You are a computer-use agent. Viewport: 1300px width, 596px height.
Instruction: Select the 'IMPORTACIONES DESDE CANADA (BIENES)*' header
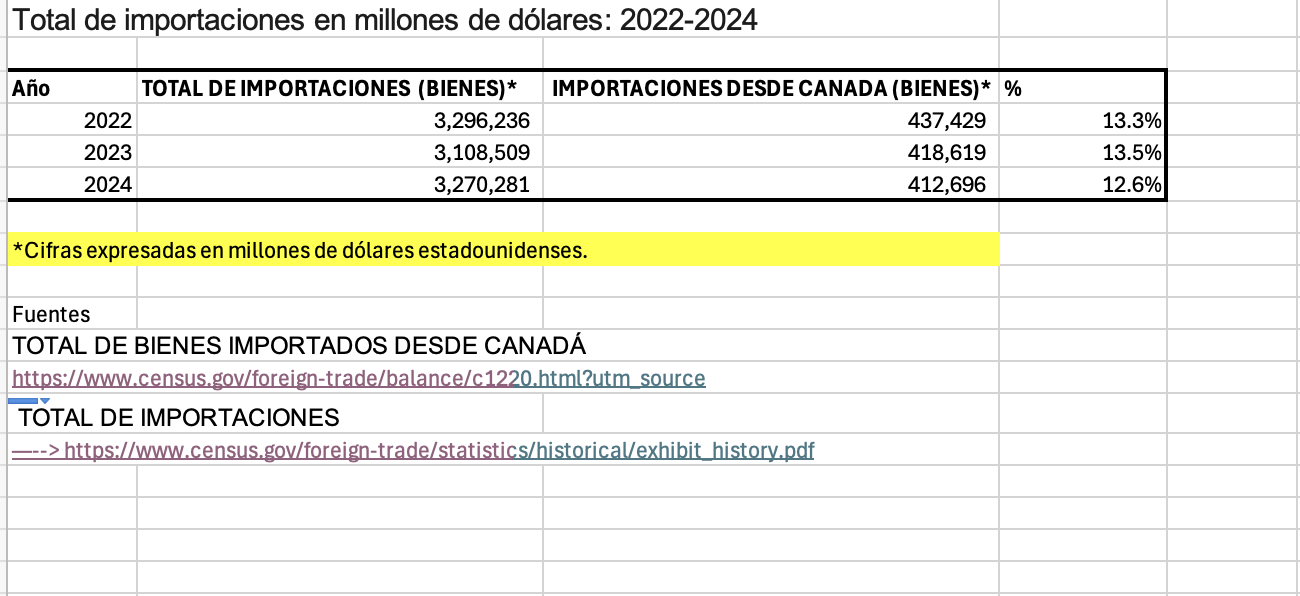click(x=770, y=88)
